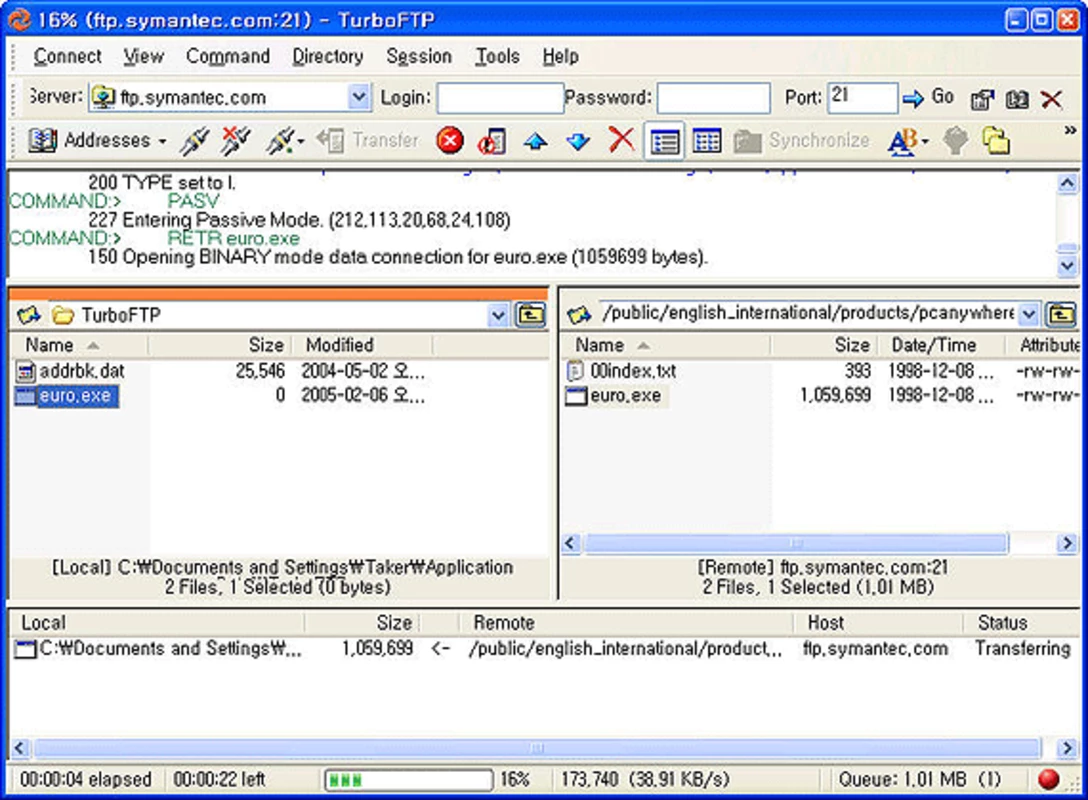
Task: Open the Connect menu
Action: 67,56
